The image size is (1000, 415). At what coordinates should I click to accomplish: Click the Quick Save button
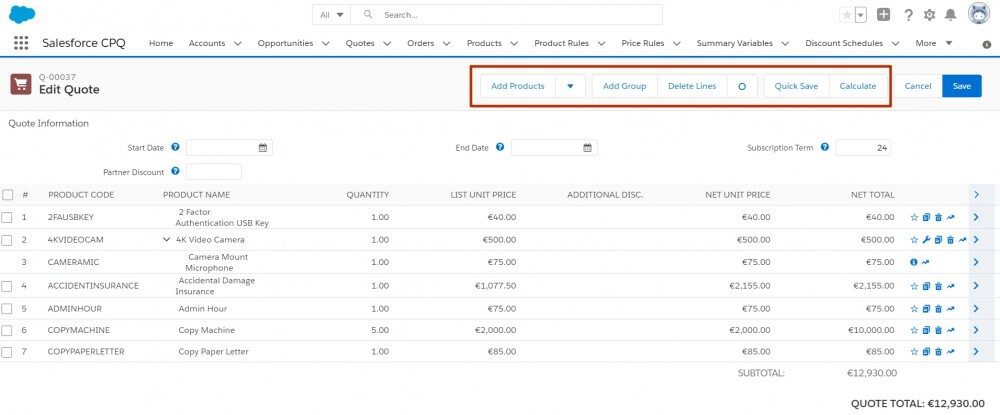pos(797,86)
